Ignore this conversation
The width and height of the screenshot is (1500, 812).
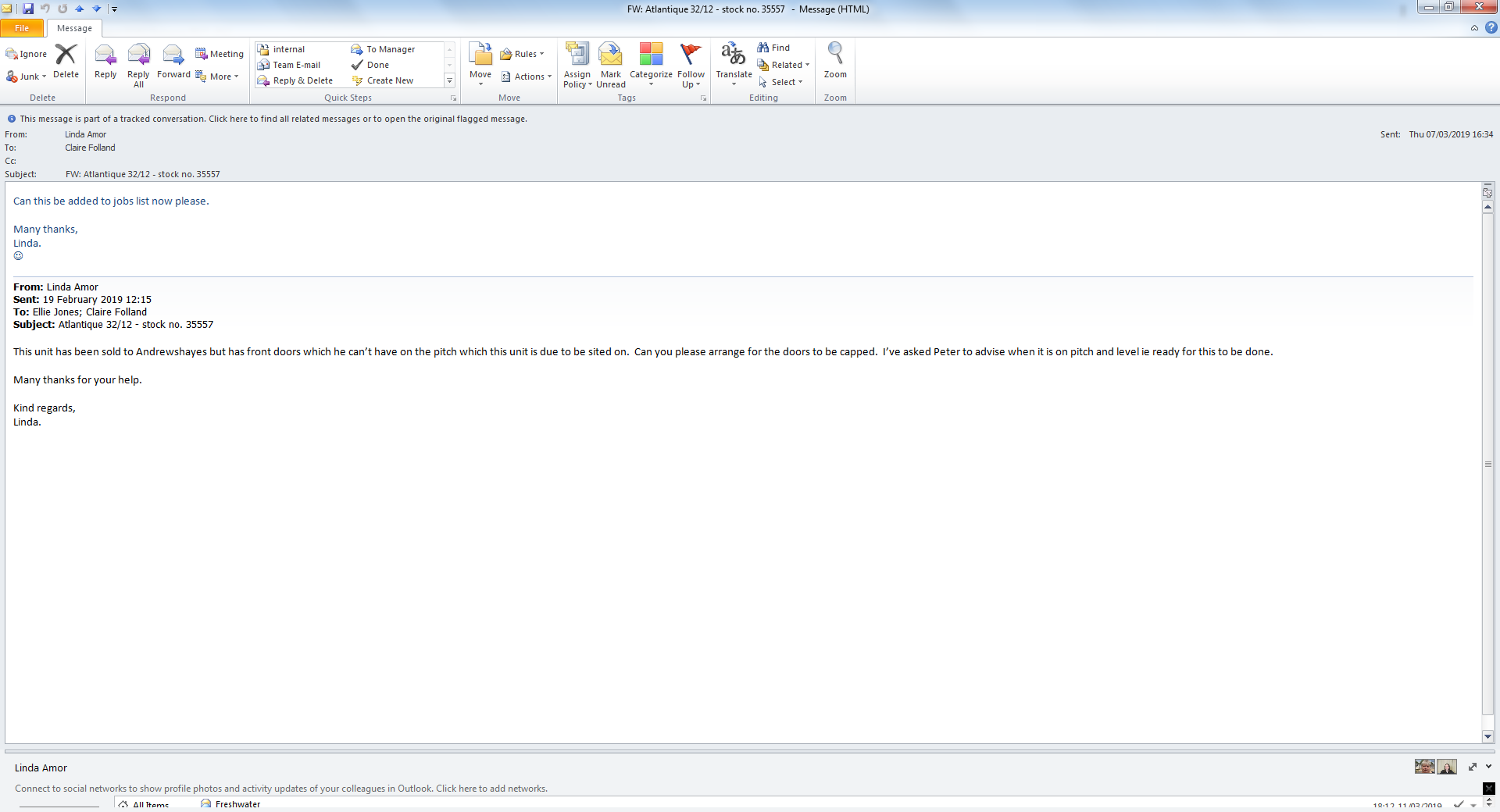[x=27, y=54]
